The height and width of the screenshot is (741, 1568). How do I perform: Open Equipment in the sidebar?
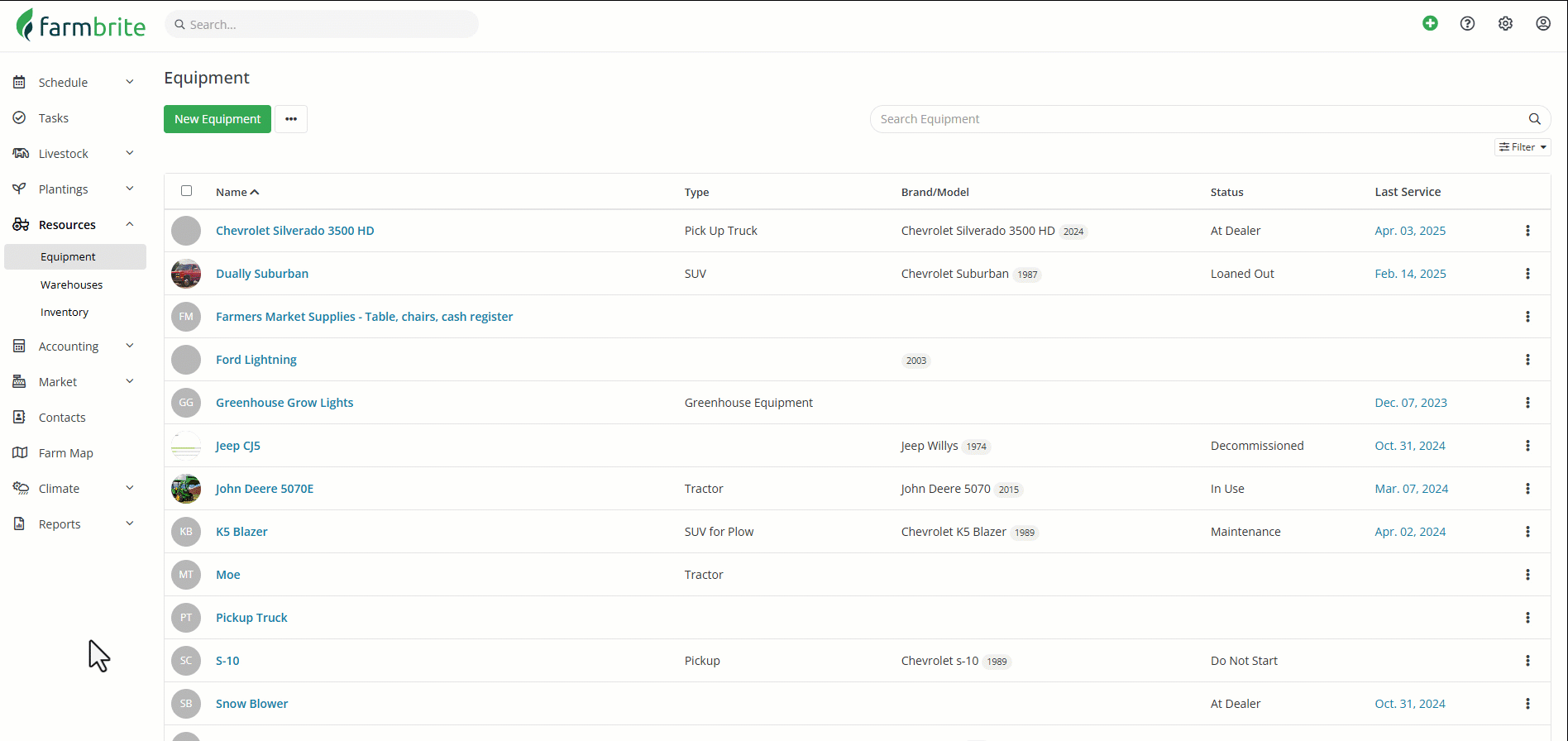pos(75,257)
